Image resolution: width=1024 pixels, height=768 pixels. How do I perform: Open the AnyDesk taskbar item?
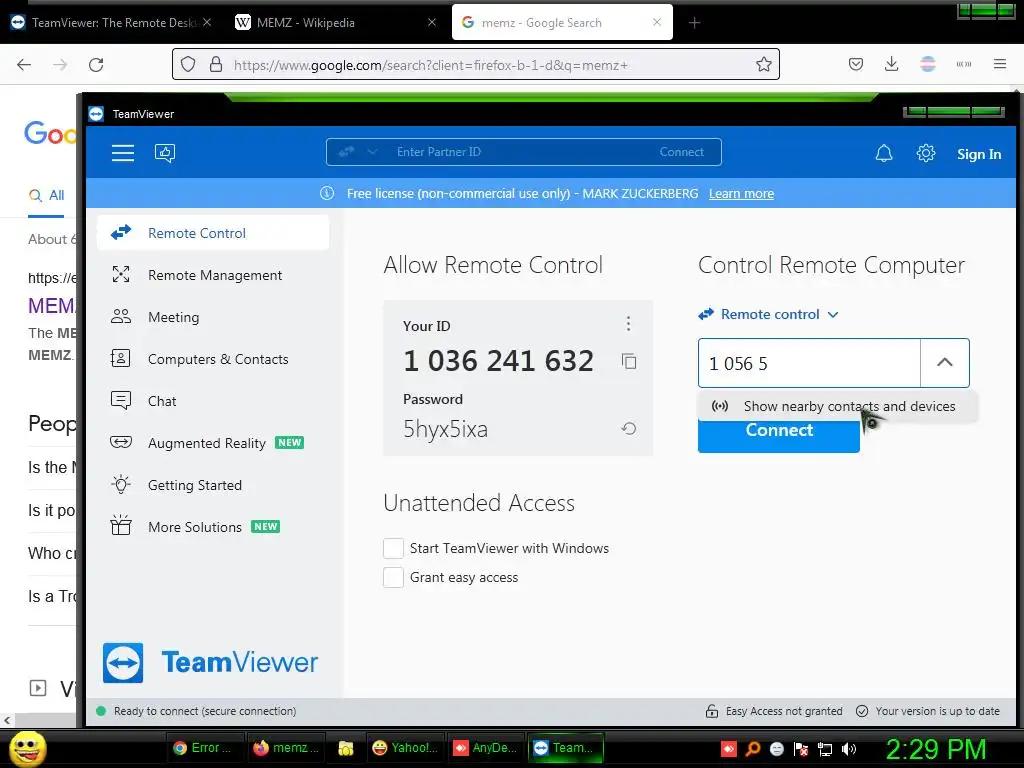click(x=485, y=748)
